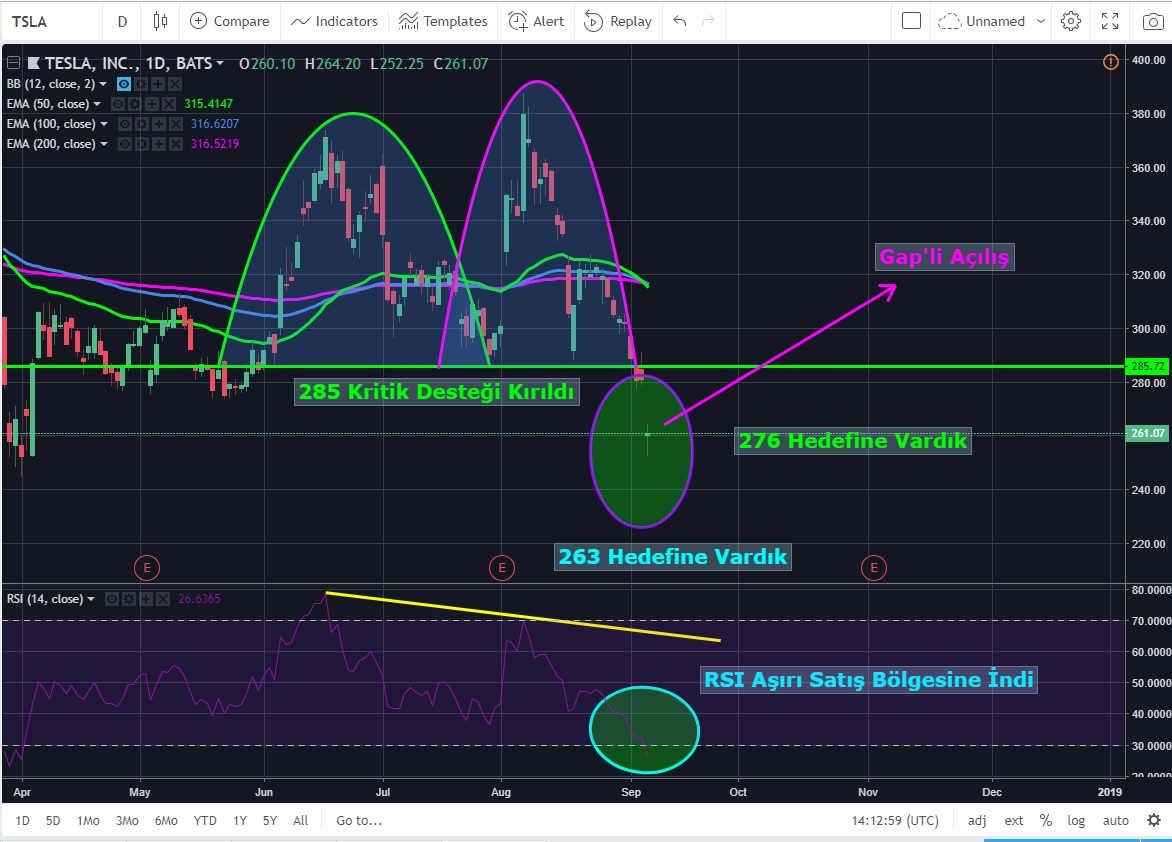This screenshot has height=842, width=1172.
Task: Click the undo arrow
Action: [x=680, y=21]
